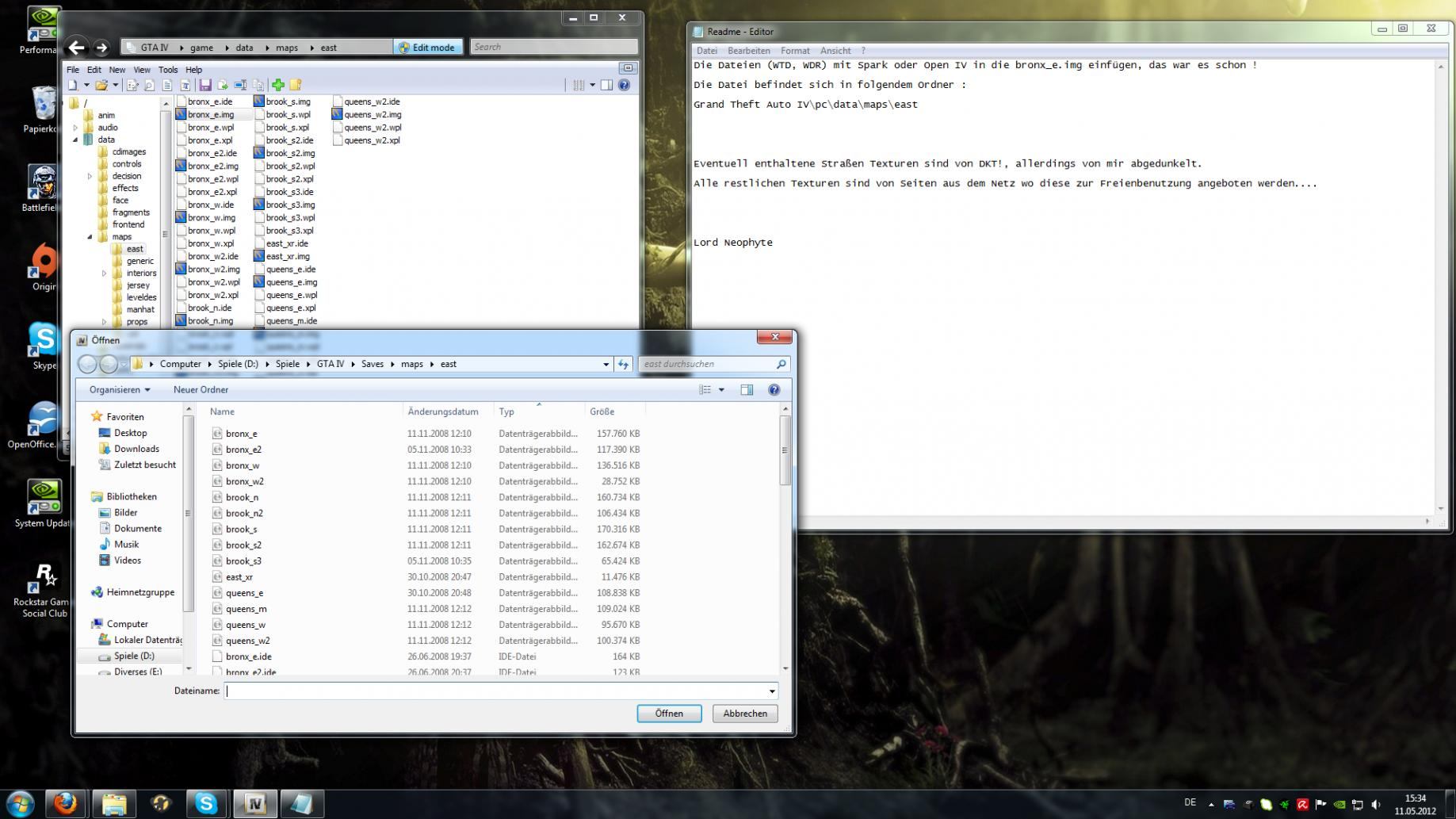Select the brook_s3 file in the dialog
This screenshot has width=1456, height=819.
[x=243, y=561]
